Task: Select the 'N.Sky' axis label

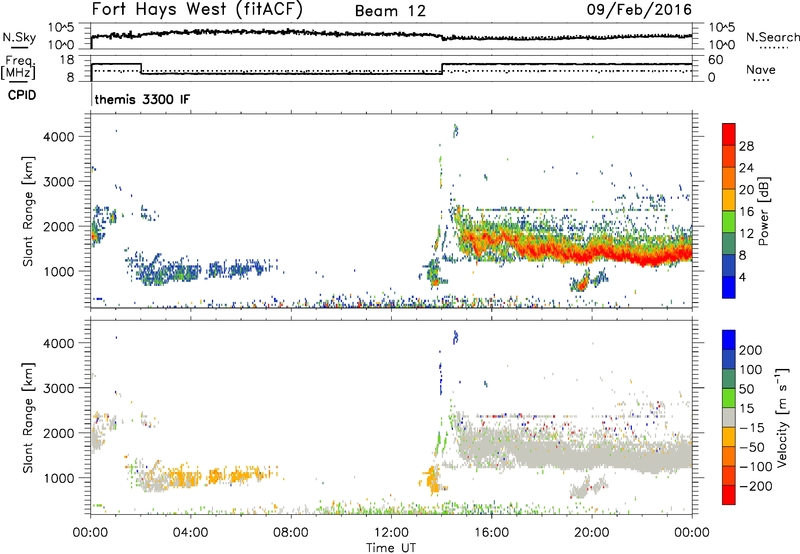Action: 19,37
